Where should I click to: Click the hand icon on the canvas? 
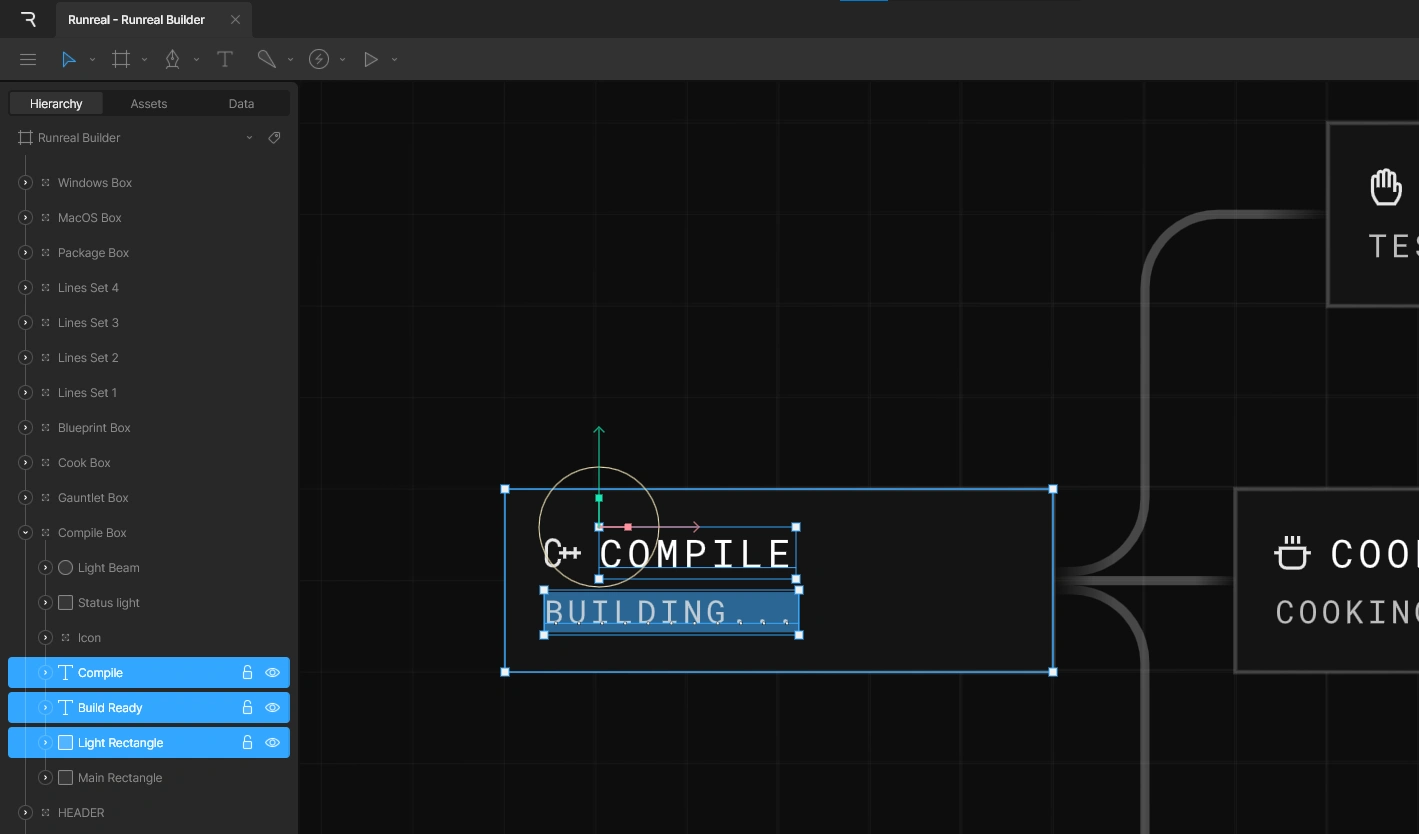coord(1386,187)
